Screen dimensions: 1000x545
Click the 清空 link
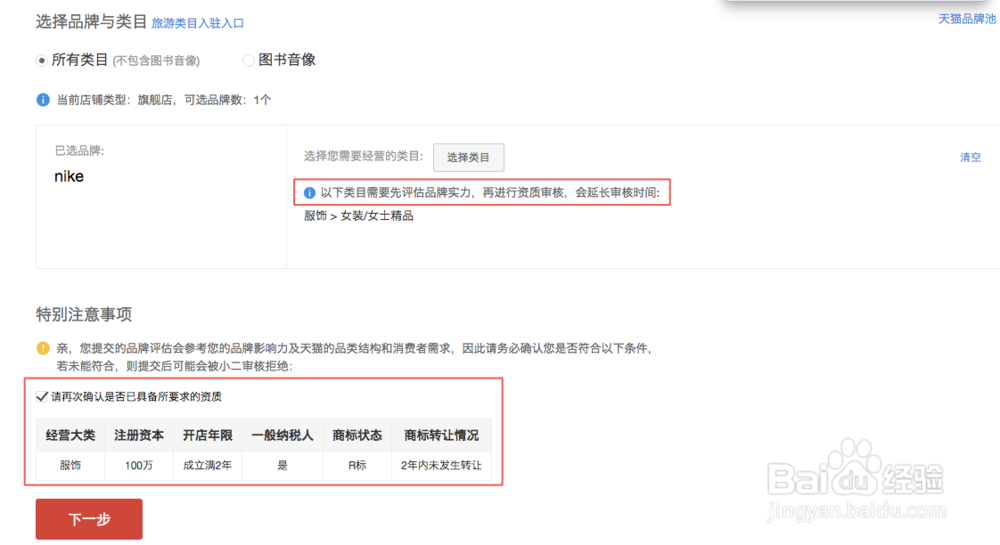pyautogui.click(x=970, y=157)
